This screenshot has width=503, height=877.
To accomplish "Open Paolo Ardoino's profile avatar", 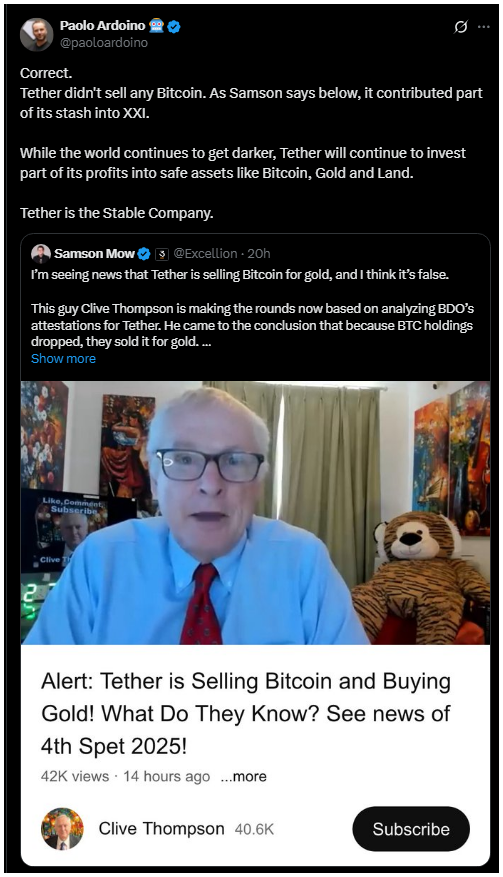I will point(36,34).
